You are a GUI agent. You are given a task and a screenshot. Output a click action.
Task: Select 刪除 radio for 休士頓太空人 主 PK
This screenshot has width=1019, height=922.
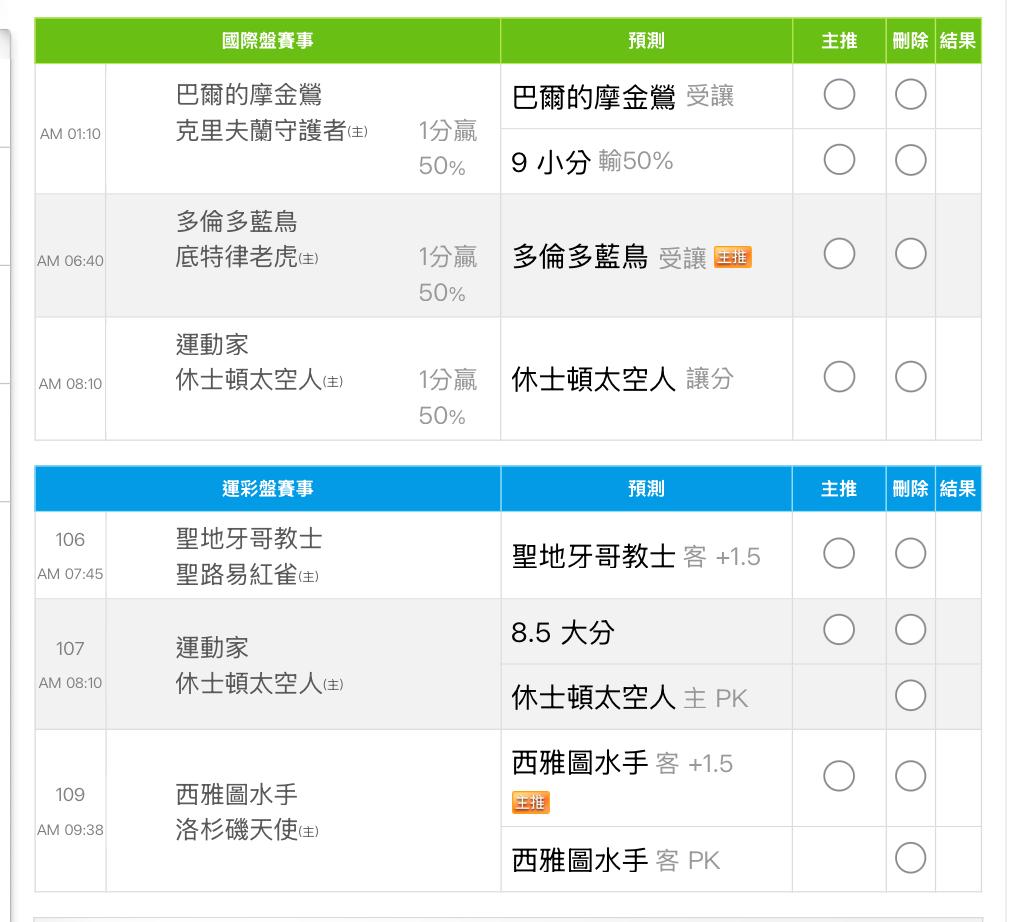tap(910, 696)
